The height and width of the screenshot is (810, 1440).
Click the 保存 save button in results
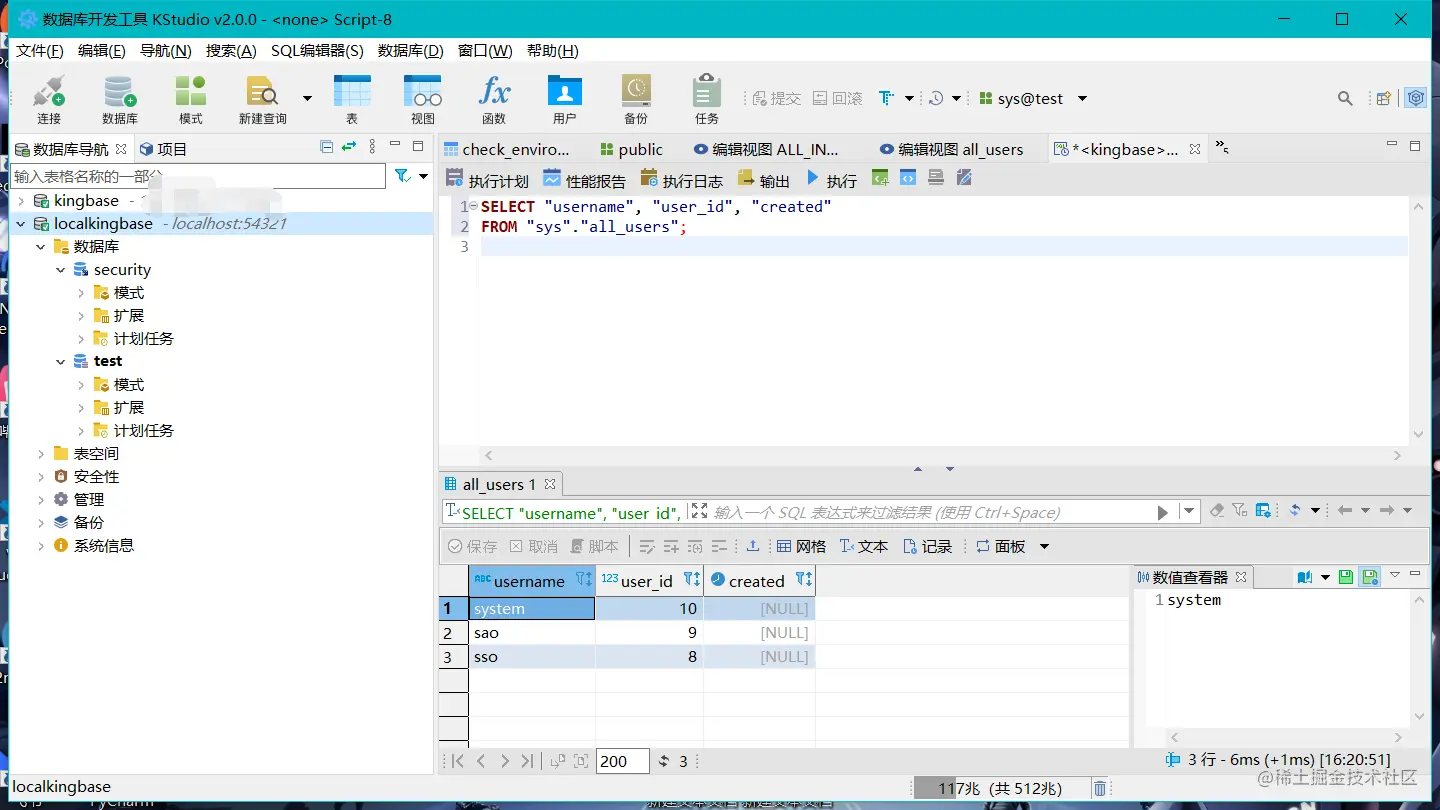[x=472, y=546]
